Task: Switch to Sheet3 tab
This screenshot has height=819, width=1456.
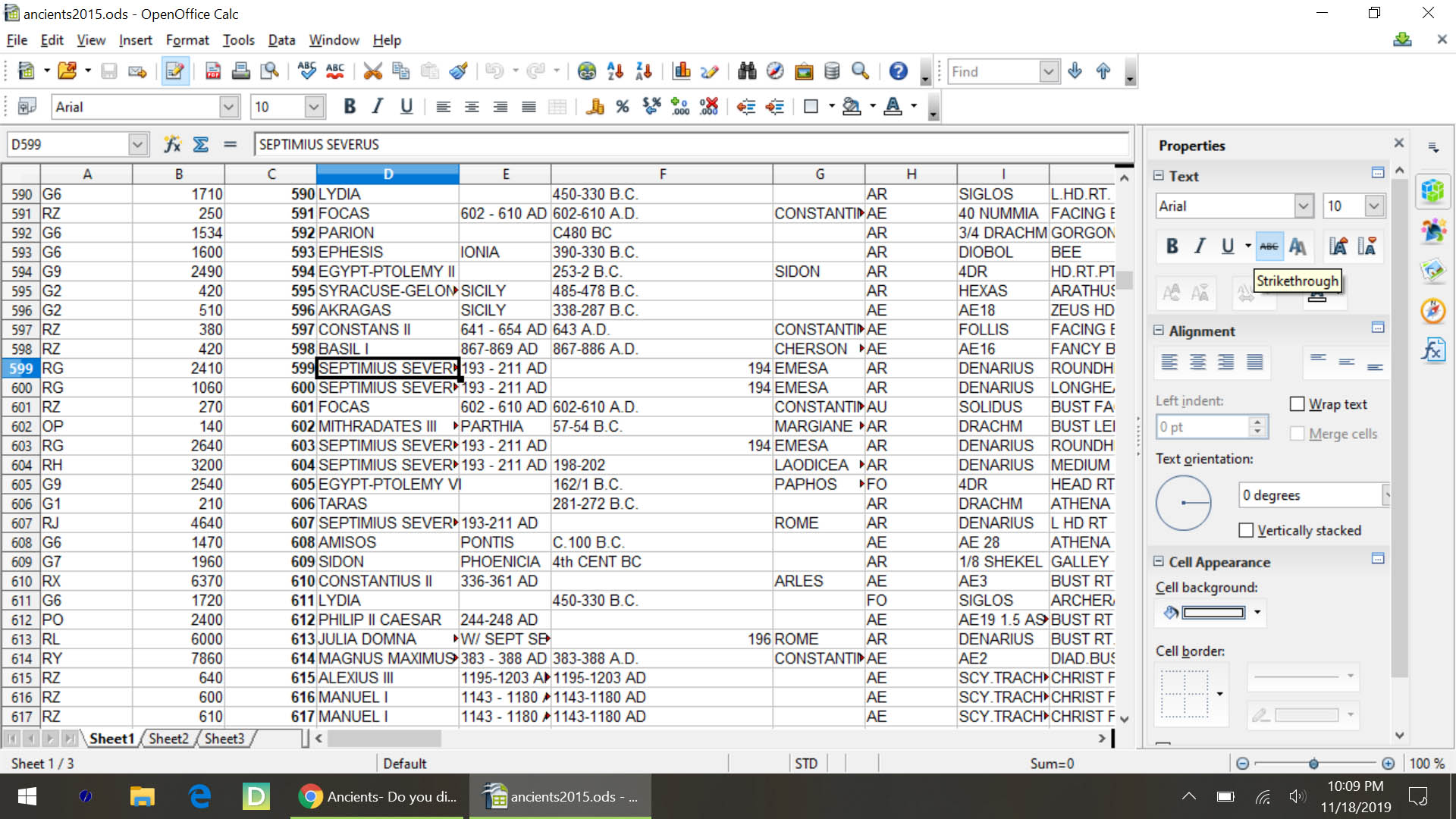Action: [224, 738]
